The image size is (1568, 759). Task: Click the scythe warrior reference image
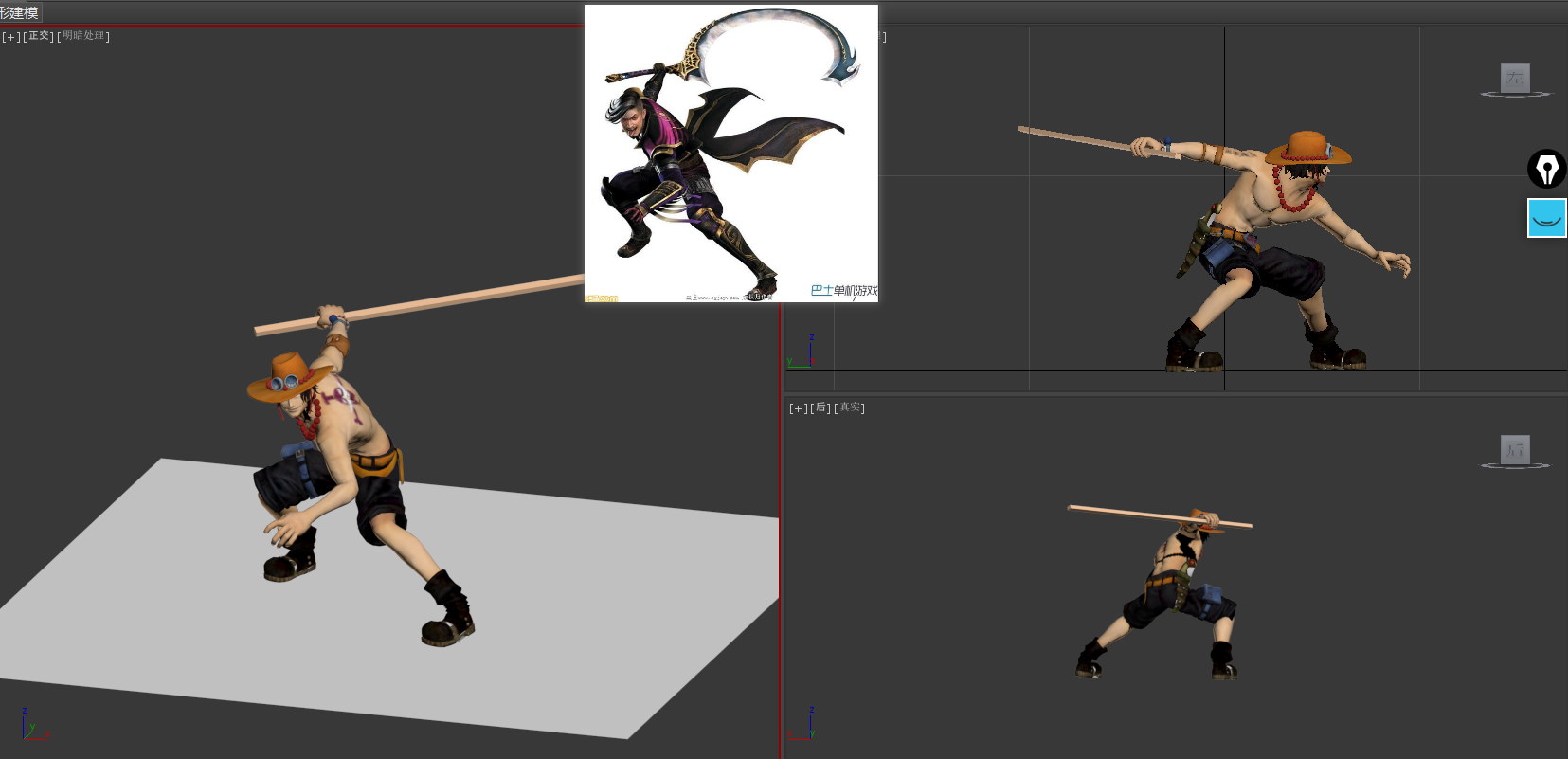pos(731,154)
